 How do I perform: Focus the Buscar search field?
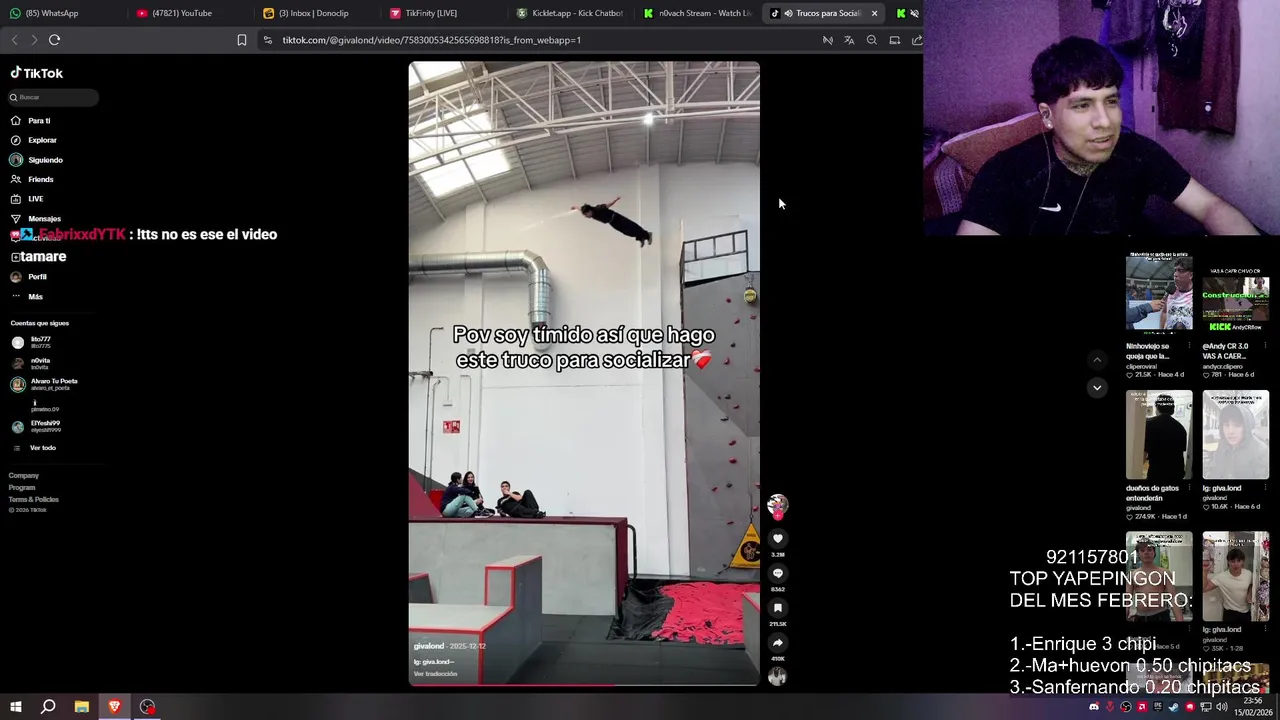pos(54,97)
